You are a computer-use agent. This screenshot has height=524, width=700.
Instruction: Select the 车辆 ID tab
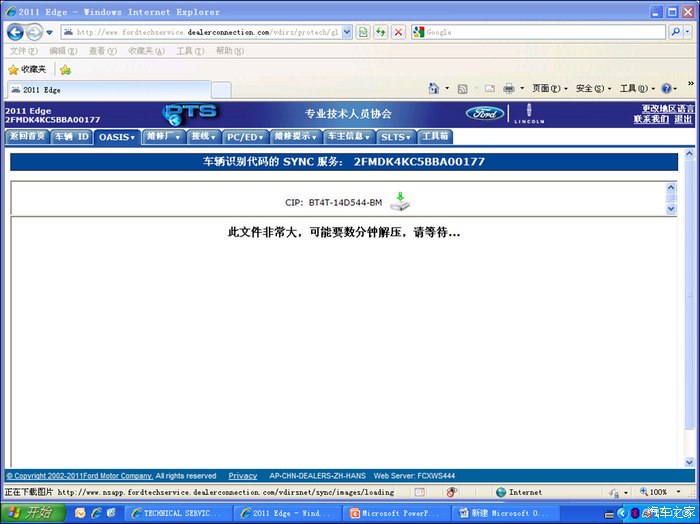point(71,137)
